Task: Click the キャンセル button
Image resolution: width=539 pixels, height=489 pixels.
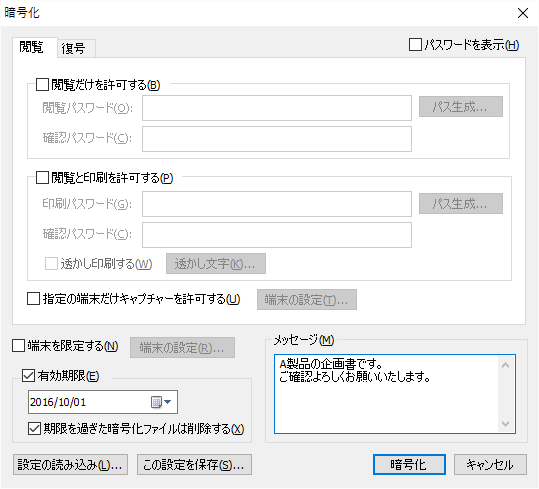Action: pyautogui.click(x=490, y=465)
